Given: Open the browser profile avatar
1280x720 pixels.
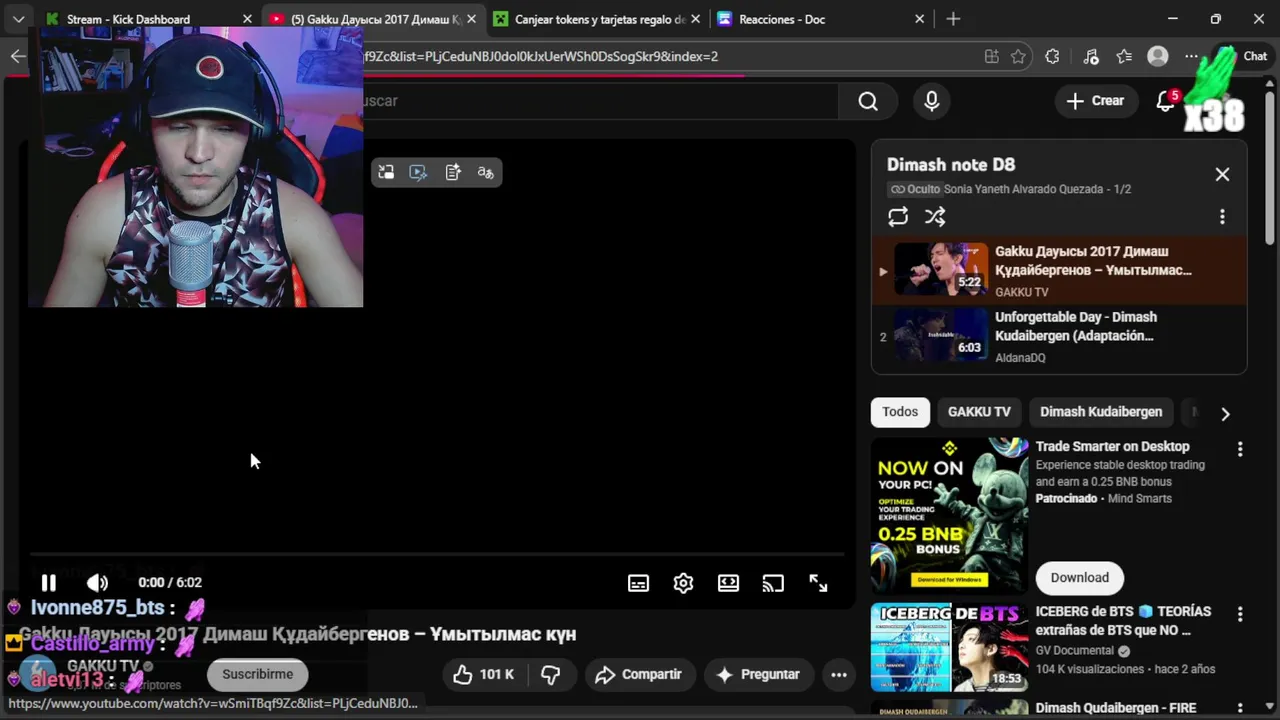Looking at the screenshot, I should [1158, 57].
